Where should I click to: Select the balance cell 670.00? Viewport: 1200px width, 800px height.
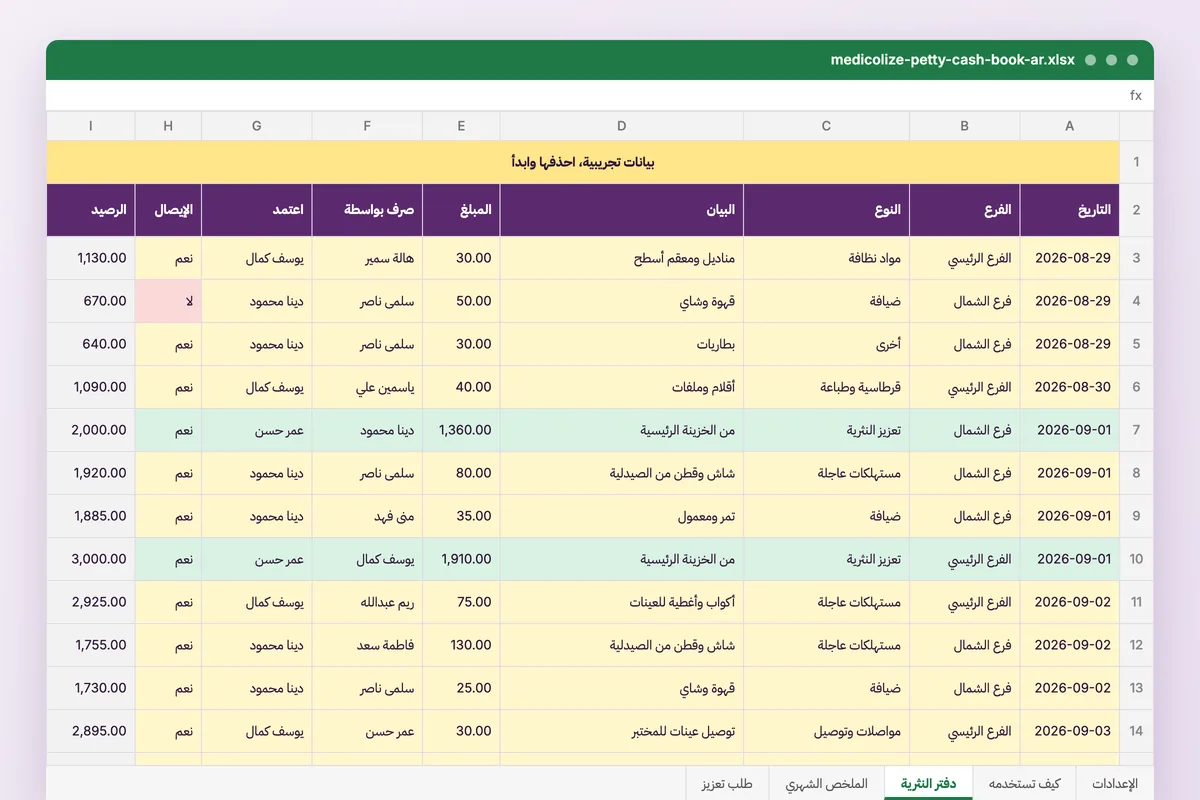click(x=91, y=301)
